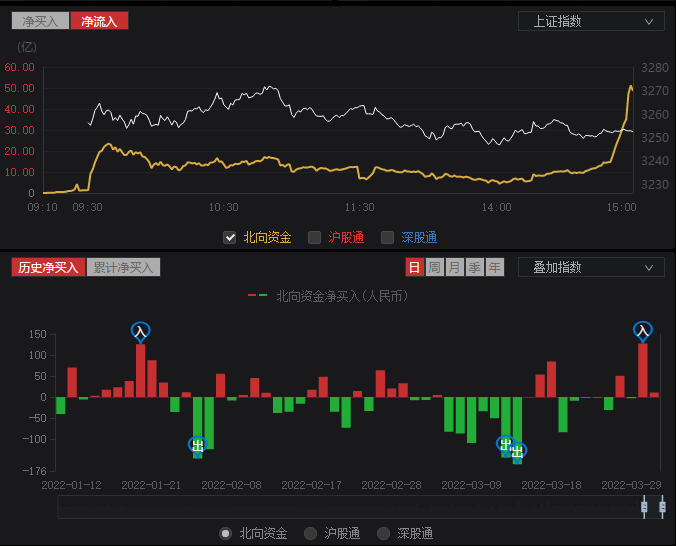This screenshot has height=546, width=676.
Task: Switch to the 净买入 tab
Action: click(x=40, y=21)
